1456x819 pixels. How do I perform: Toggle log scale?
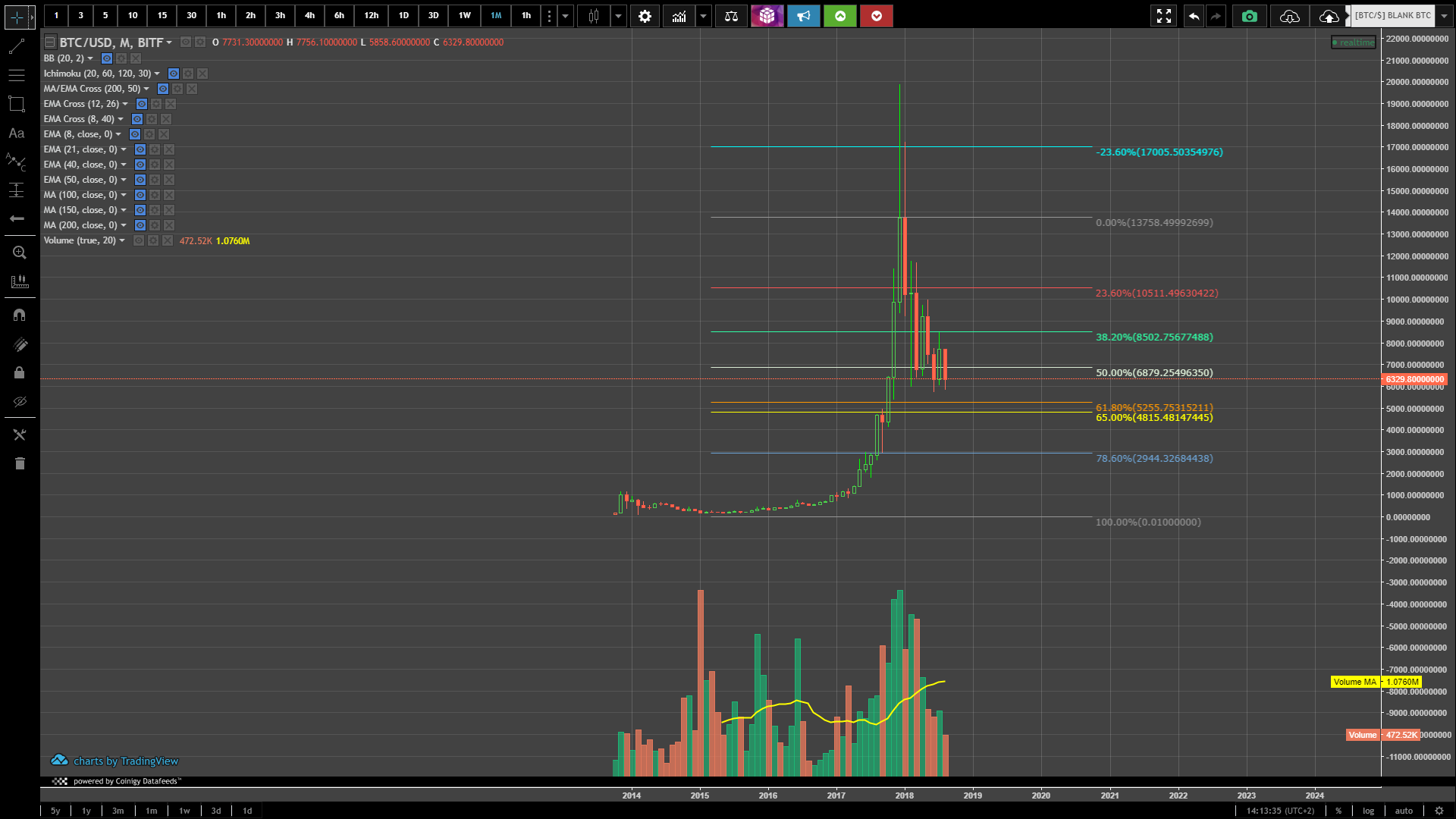pyautogui.click(x=1368, y=811)
